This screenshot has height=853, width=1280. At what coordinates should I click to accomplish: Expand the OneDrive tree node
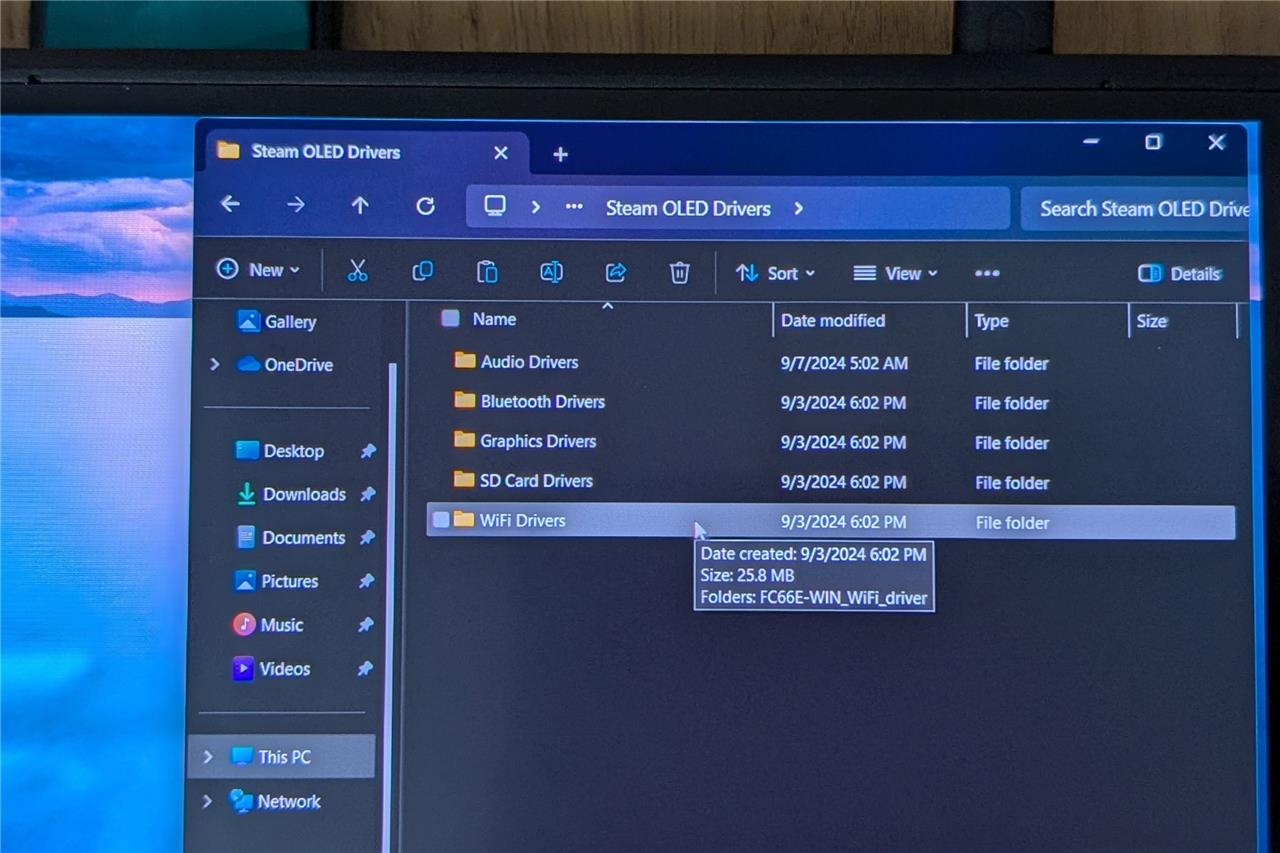214,365
